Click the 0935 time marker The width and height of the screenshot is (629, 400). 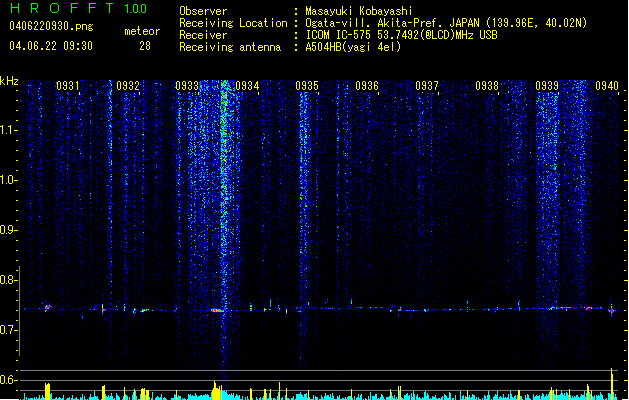click(x=307, y=85)
